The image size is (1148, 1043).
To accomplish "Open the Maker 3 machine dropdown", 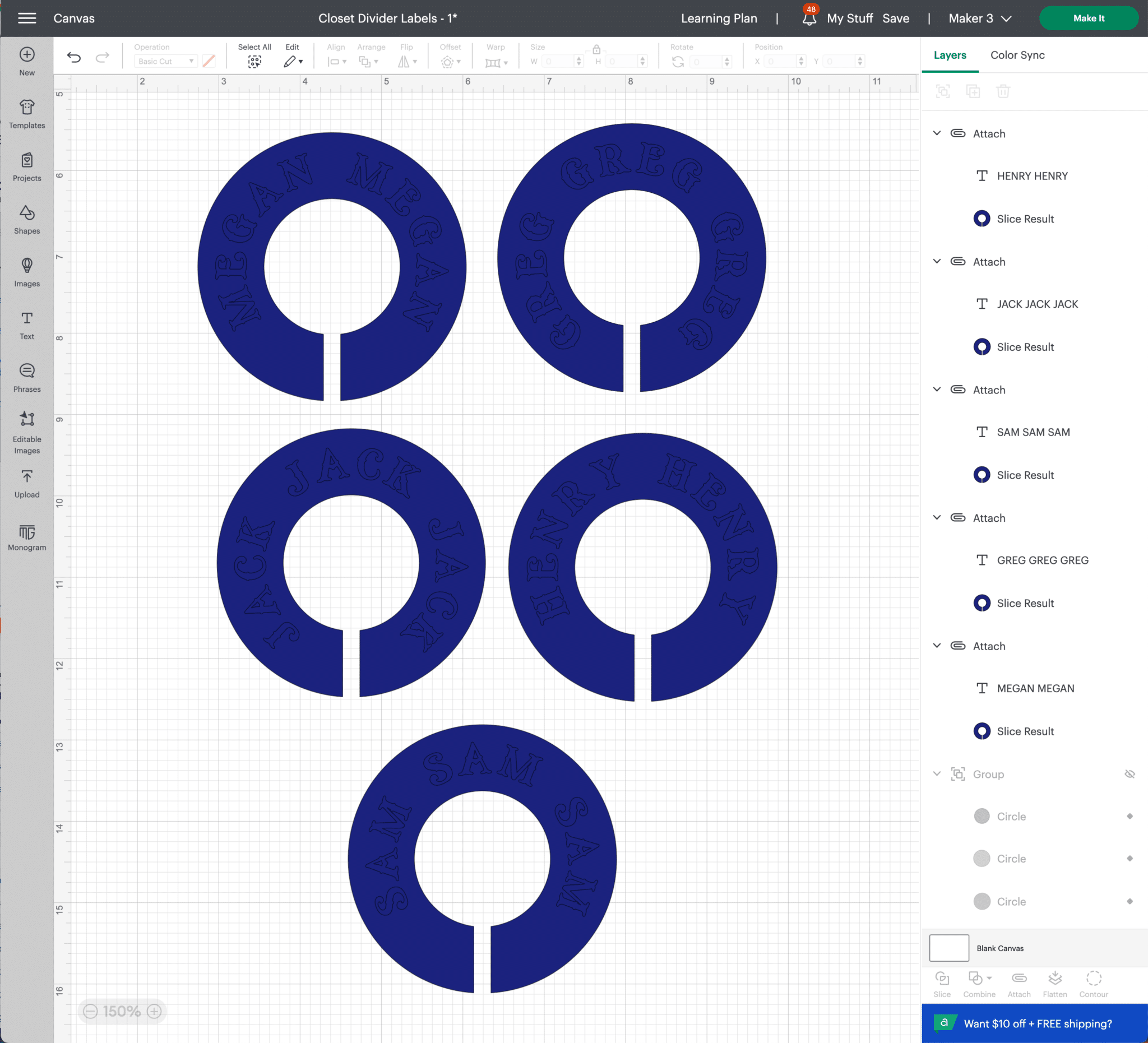I will click(x=979, y=18).
